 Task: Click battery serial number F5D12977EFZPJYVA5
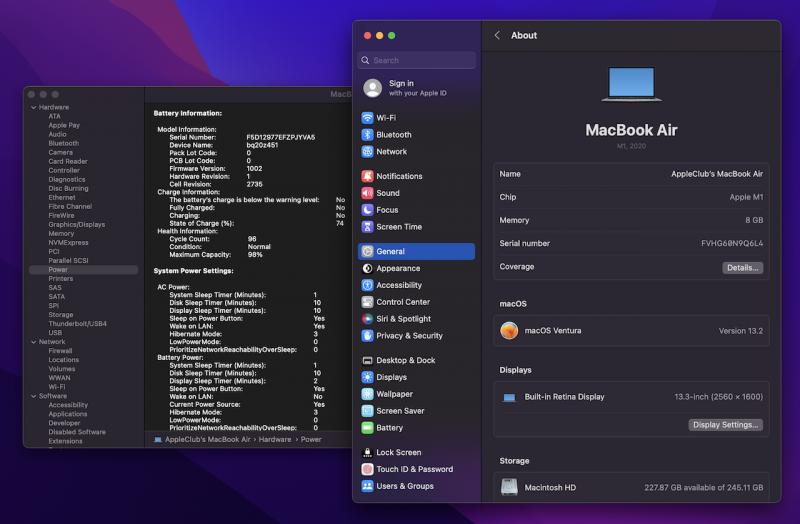pos(281,137)
